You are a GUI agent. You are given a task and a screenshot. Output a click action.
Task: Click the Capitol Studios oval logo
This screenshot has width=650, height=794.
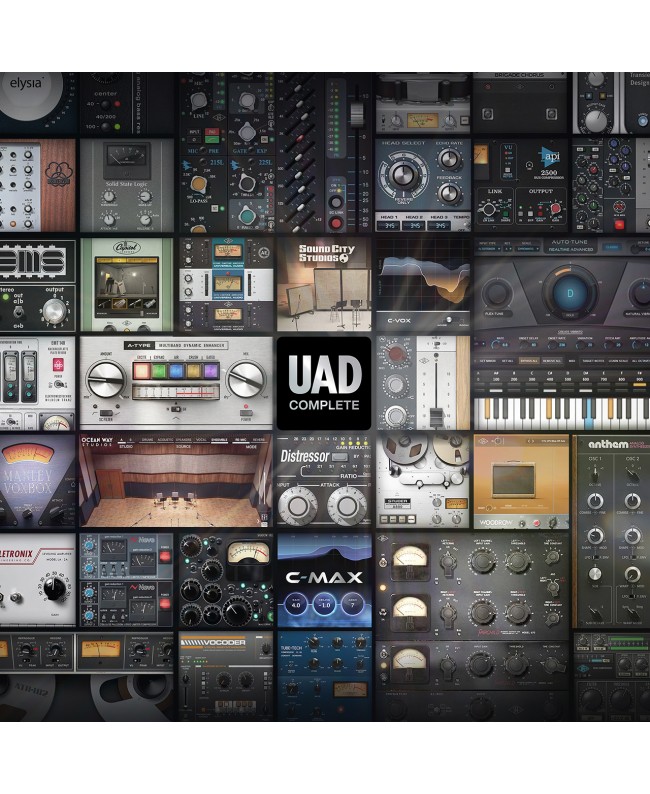click(126, 249)
